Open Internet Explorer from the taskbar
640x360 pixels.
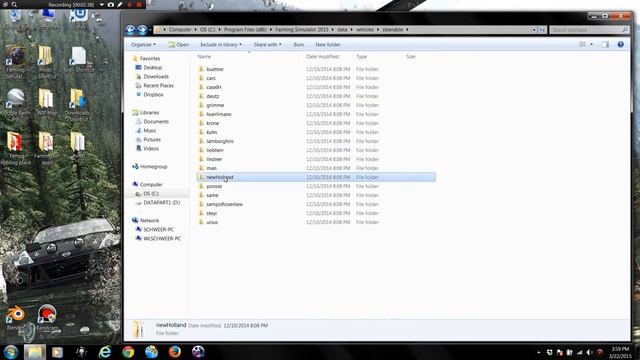pos(105,352)
